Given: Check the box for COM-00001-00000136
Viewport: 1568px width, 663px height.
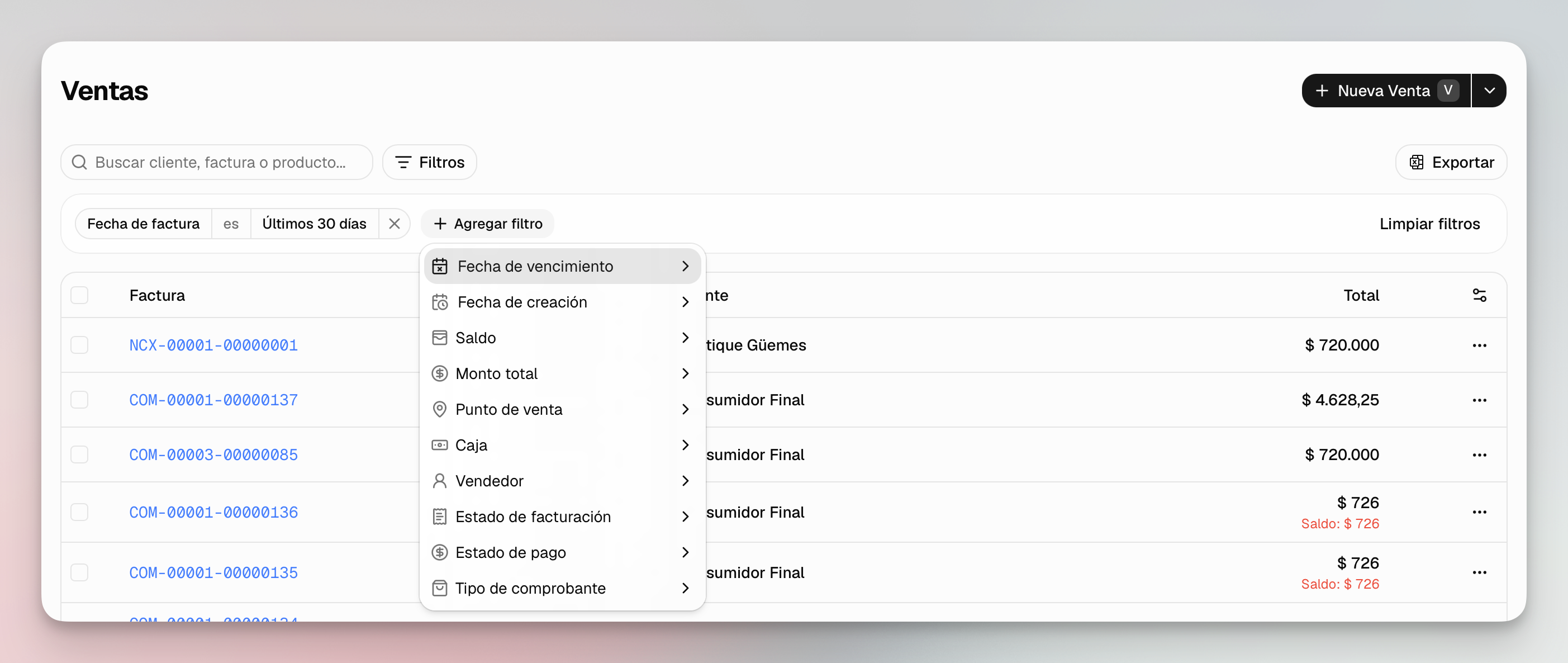Looking at the screenshot, I should (79, 512).
